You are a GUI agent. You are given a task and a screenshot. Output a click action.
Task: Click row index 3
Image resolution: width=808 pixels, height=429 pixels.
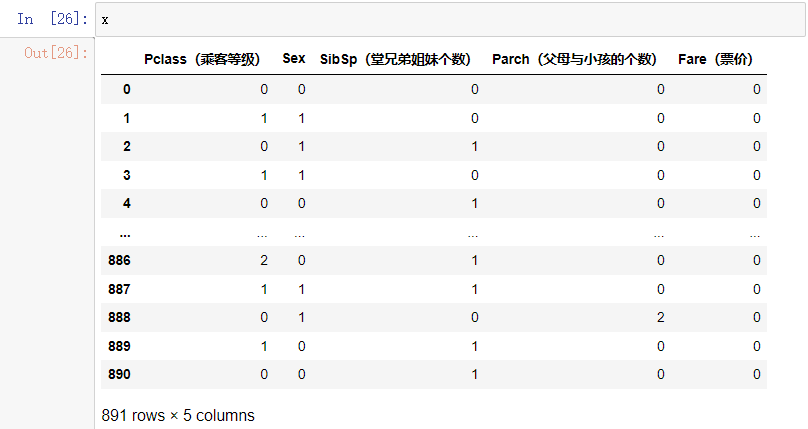click(127, 176)
